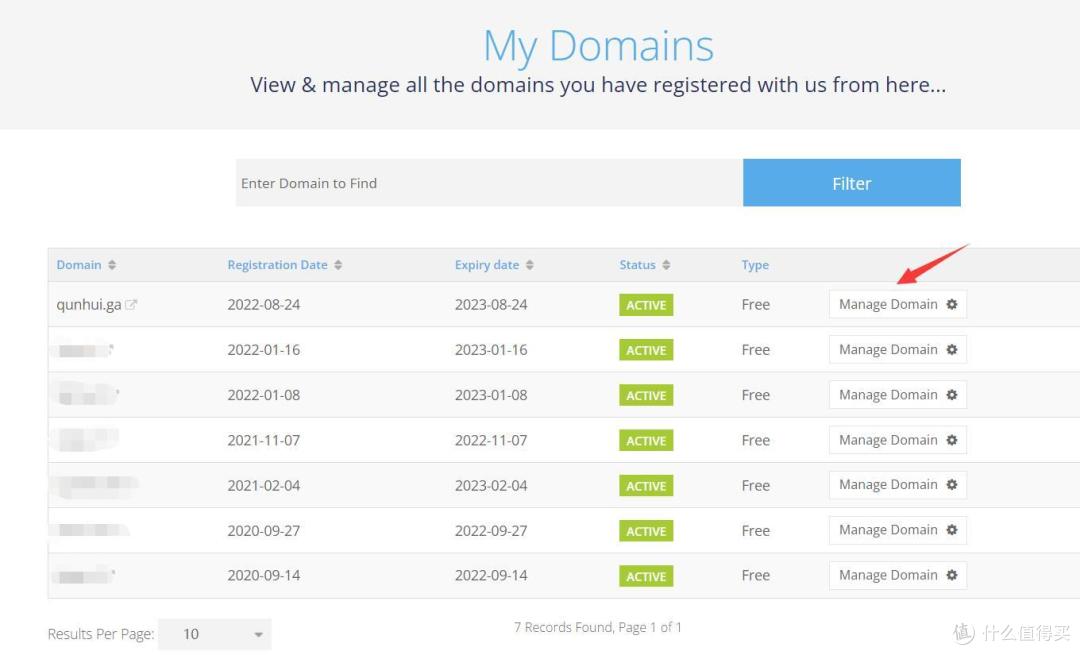Click sort arrows beside Registration Date header

[338, 265]
